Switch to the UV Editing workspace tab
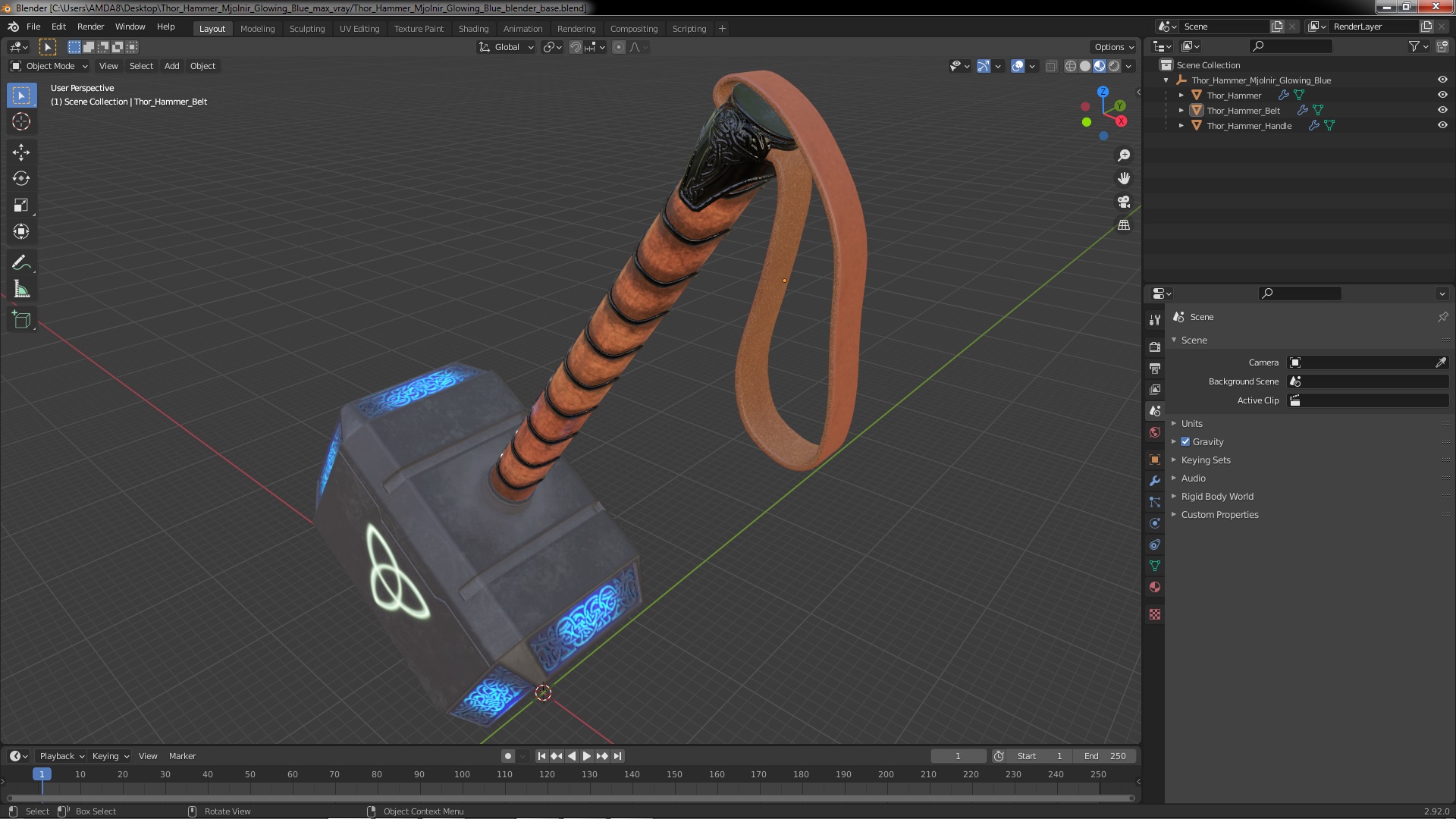Screen dimensions: 1456x819 click(359, 28)
